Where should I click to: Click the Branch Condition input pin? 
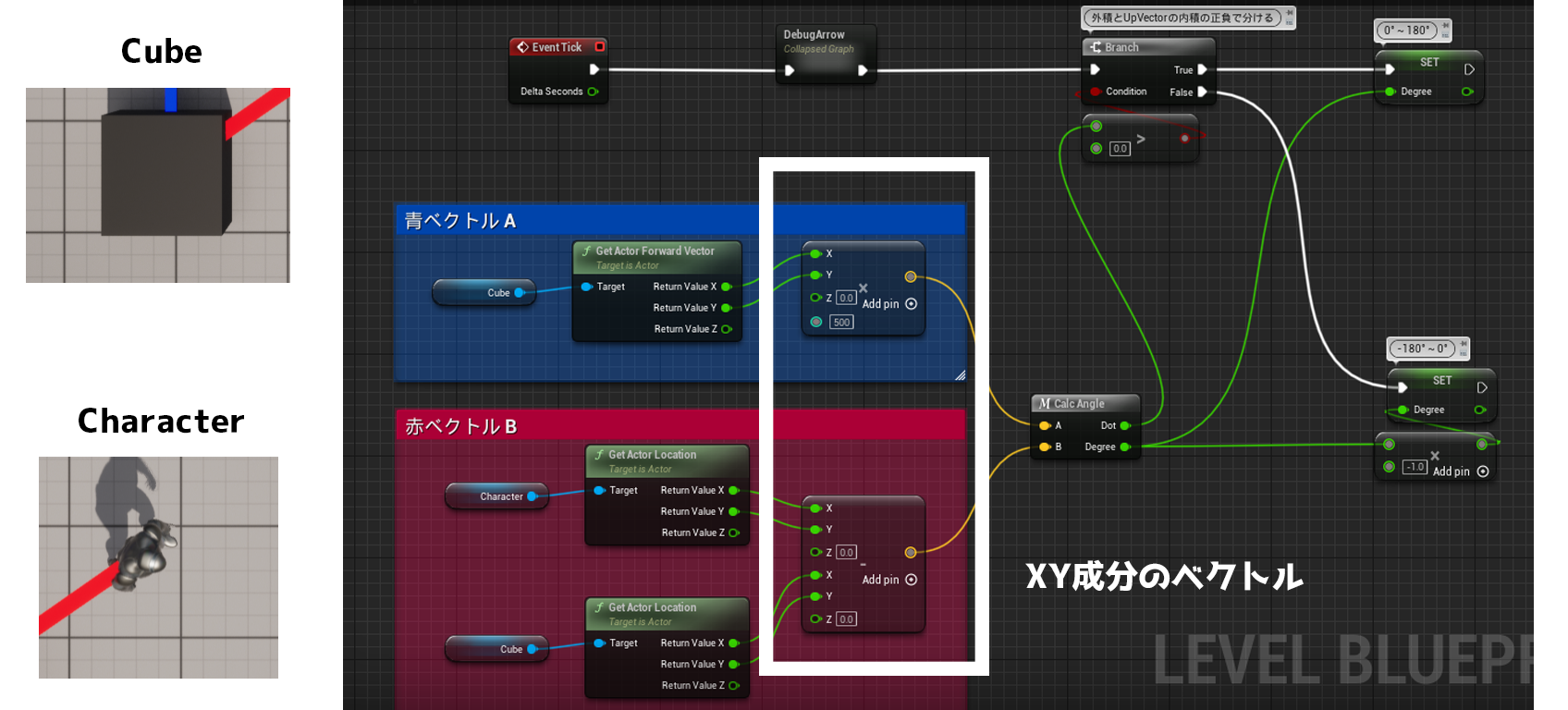(x=1096, y=92)
